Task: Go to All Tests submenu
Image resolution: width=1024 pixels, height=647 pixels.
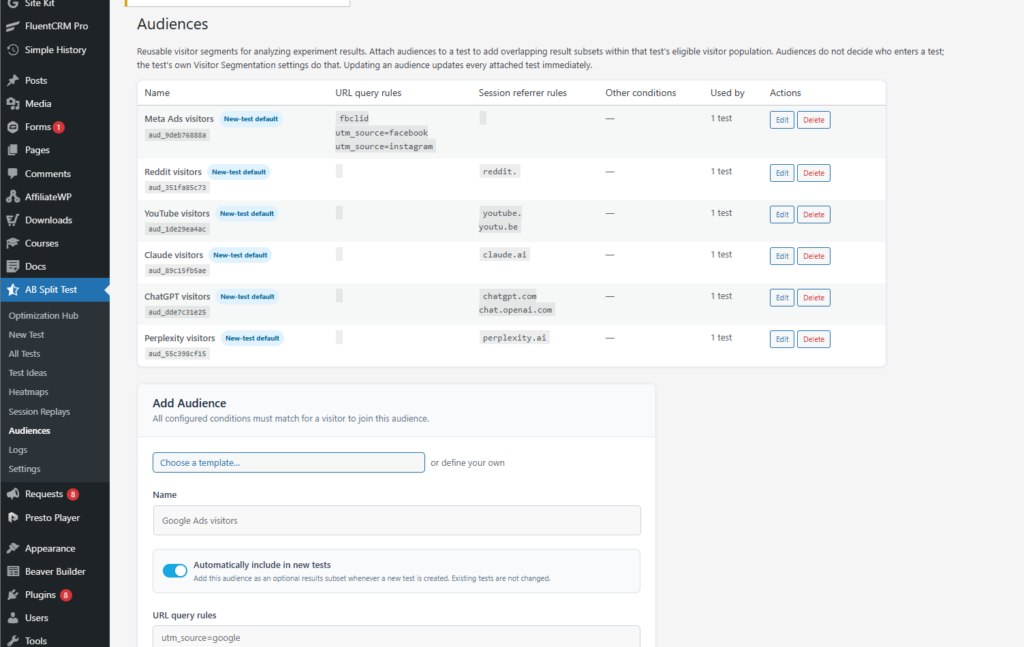Action: click(24, 354)
